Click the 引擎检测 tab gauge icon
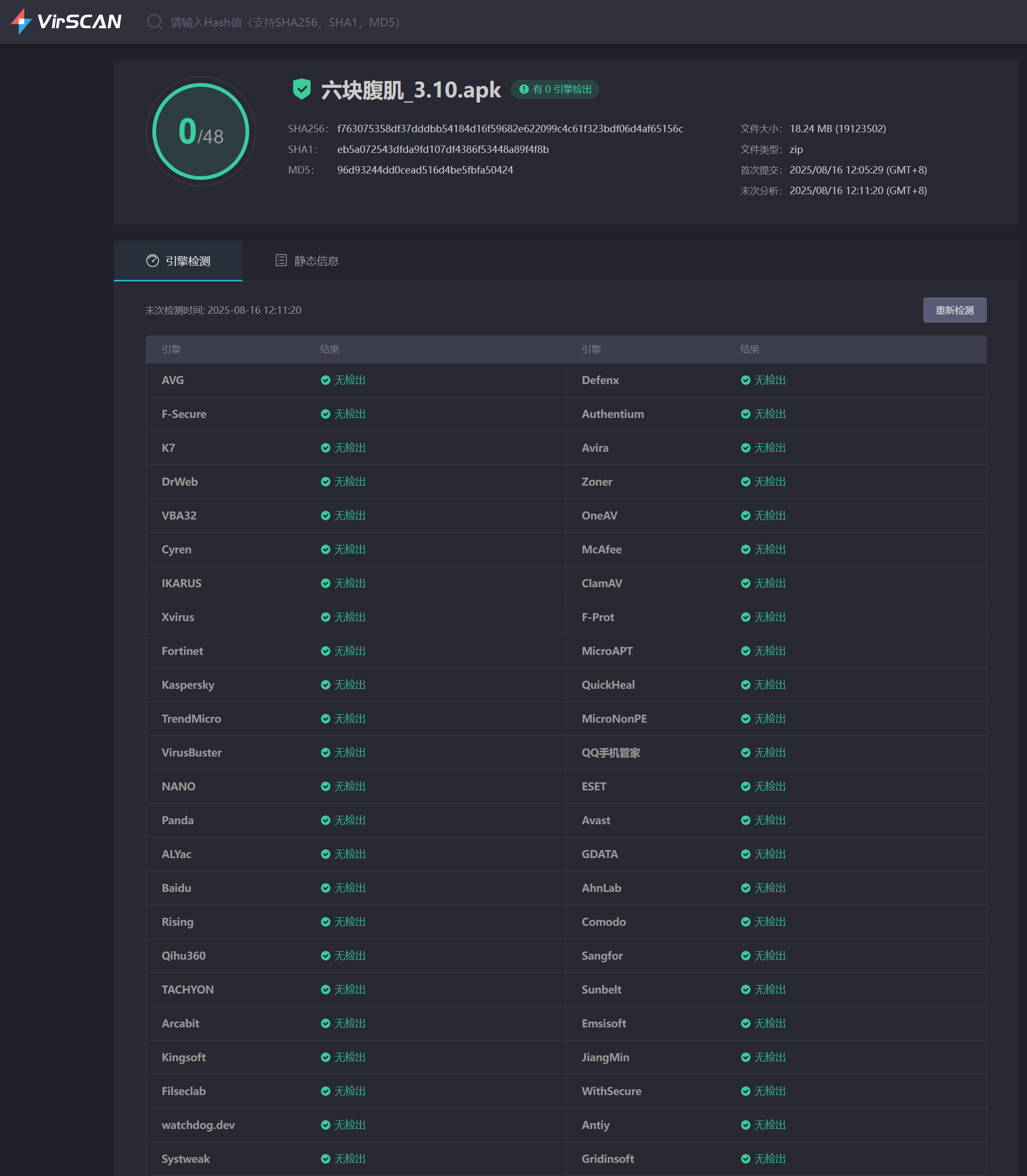This screenshot has height=1176, width=1027. (152, 261)
